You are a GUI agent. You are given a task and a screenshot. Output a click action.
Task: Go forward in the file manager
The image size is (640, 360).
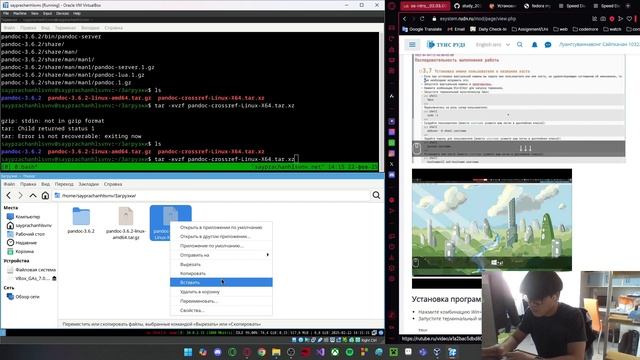(x=20, y=196)
